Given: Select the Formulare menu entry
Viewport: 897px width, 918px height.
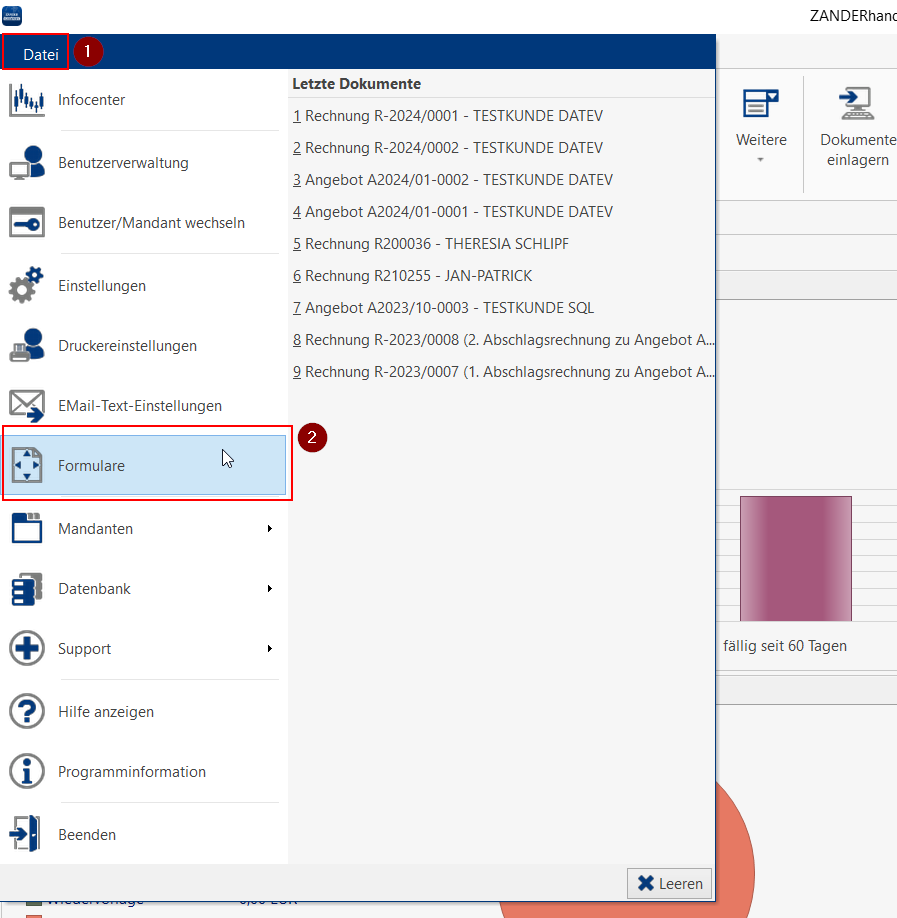Looking at the screenshot, I should tap(145, 466).
